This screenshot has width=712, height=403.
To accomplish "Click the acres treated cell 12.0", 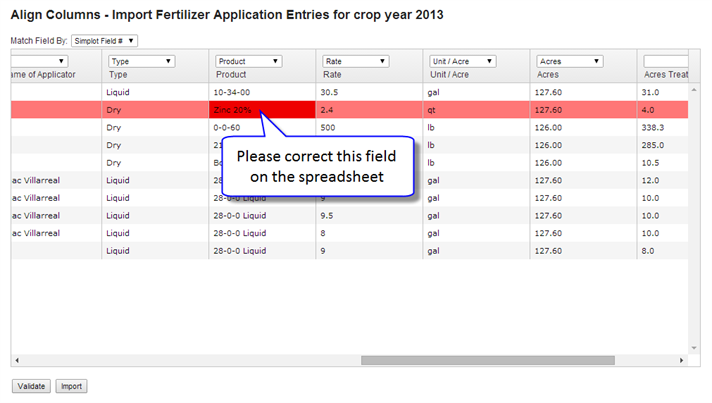I will 663,180.
